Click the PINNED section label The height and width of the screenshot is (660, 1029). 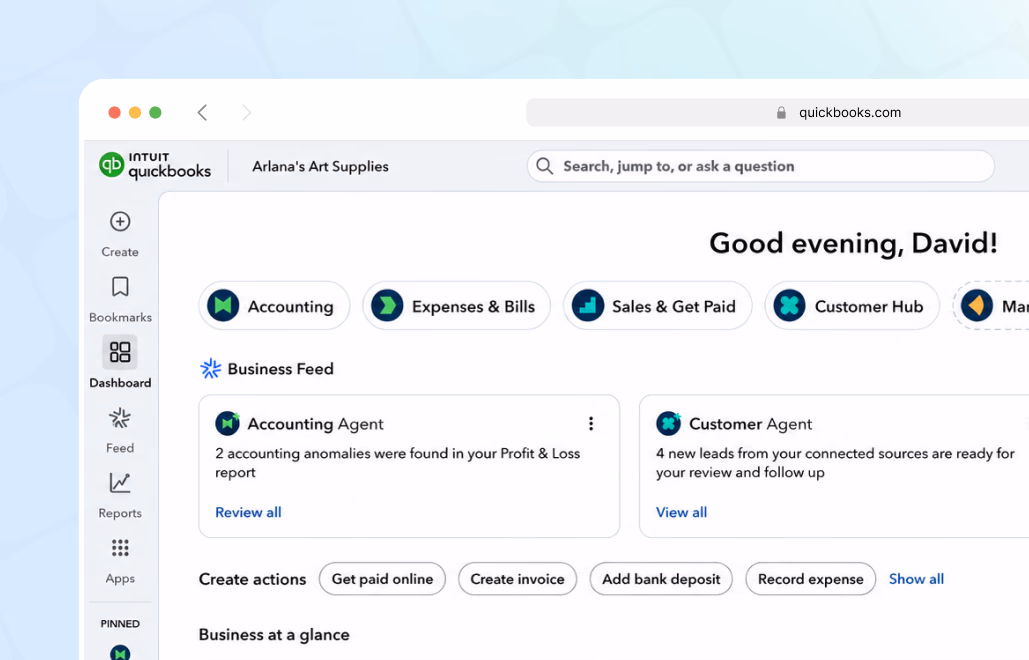tap(120, 623)
